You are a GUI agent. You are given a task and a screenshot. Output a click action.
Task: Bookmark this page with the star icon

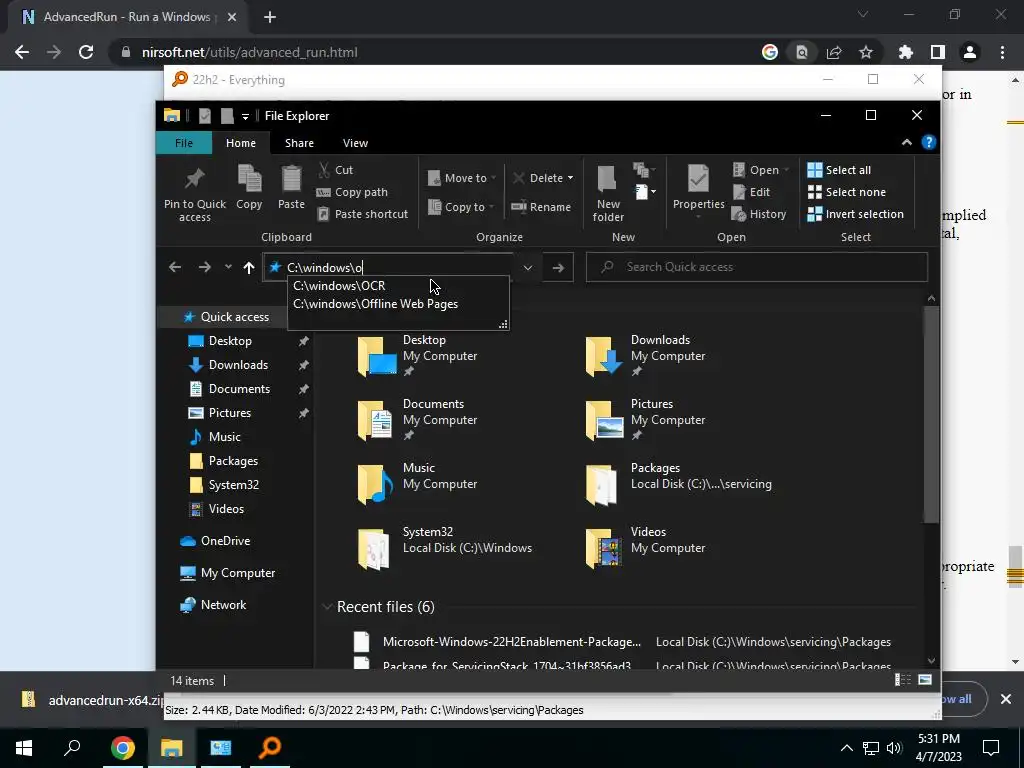click(x=865, y=52)
